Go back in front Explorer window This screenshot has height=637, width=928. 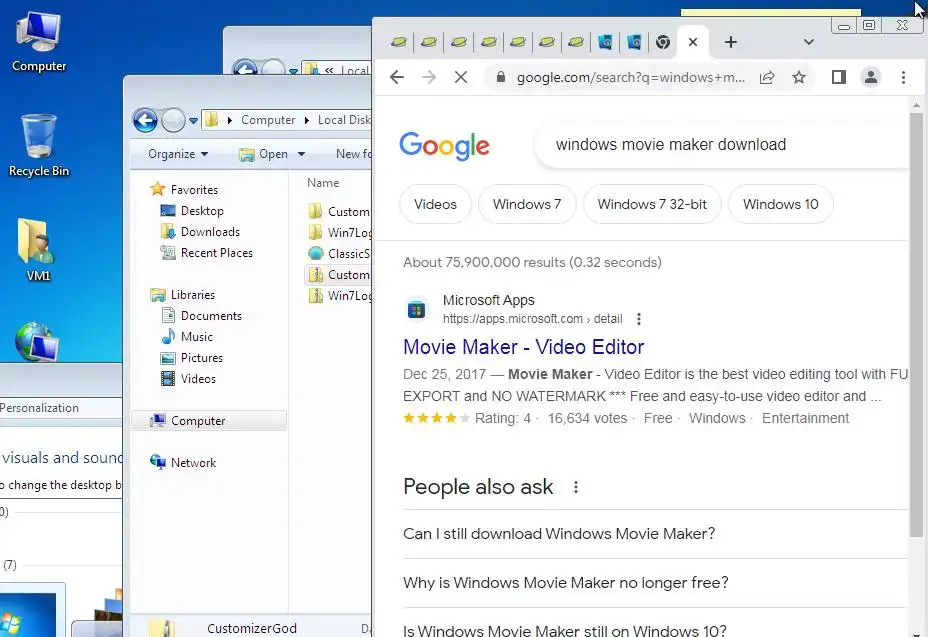[x=145, y=120]
